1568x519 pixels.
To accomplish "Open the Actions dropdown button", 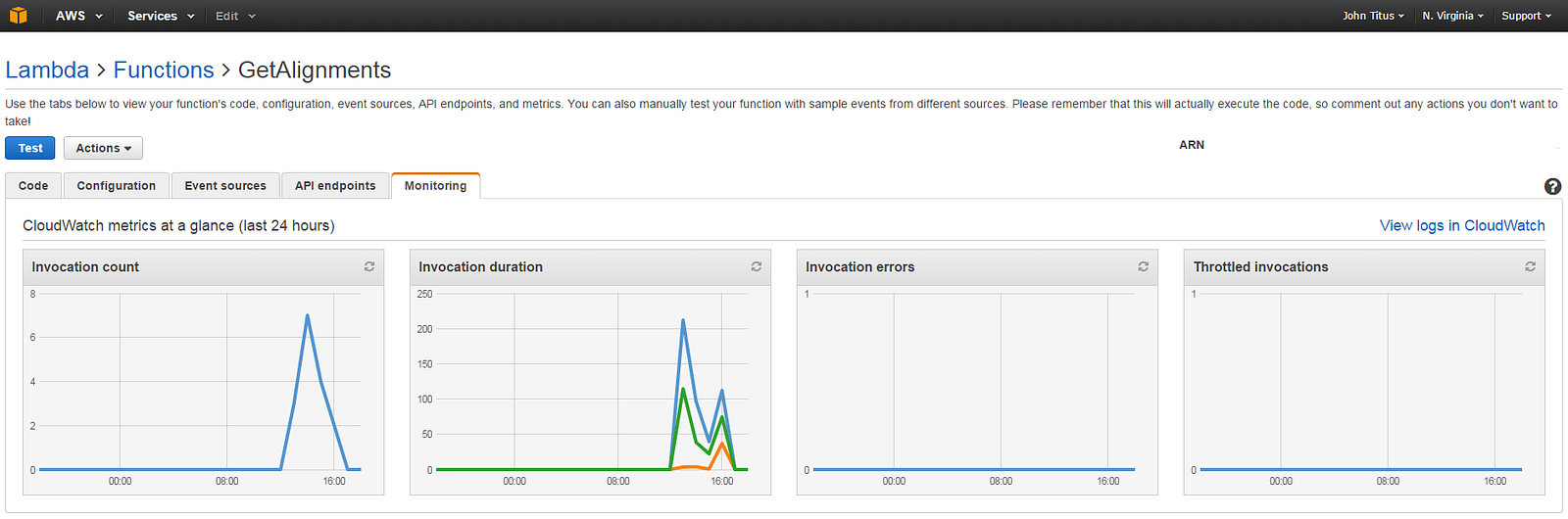I will 103,148.
